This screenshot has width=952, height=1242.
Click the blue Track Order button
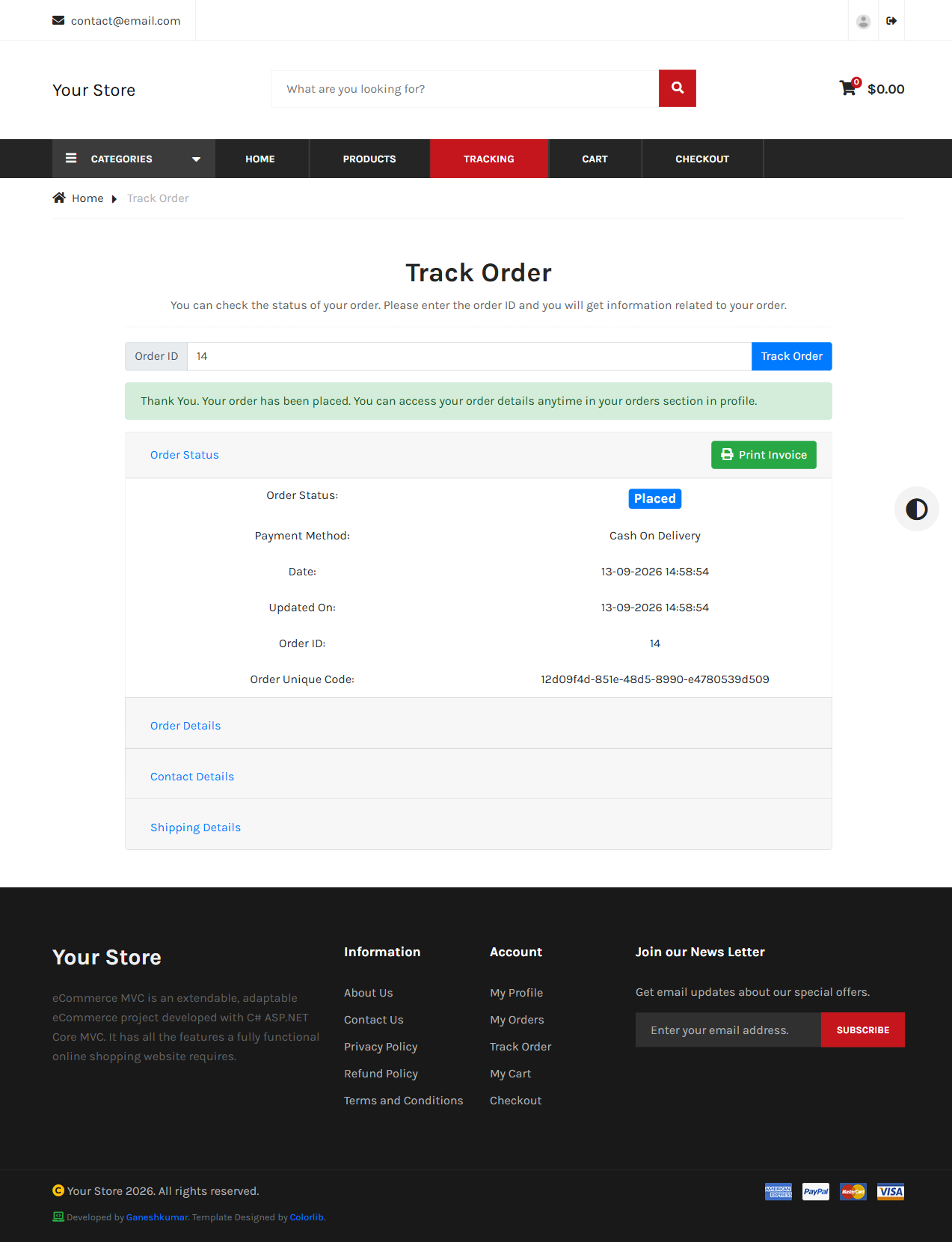(792, 356)
